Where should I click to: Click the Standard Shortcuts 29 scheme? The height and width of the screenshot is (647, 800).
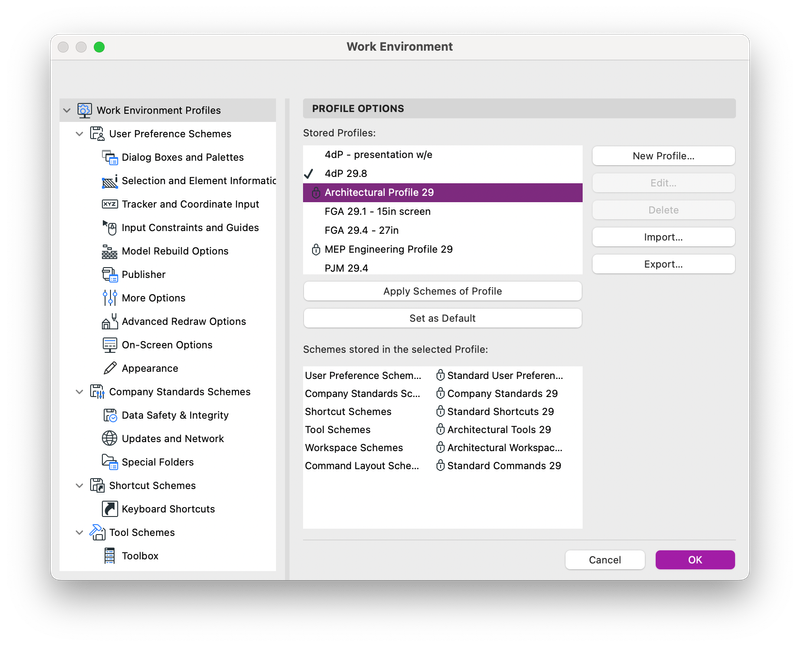point(501,412)
